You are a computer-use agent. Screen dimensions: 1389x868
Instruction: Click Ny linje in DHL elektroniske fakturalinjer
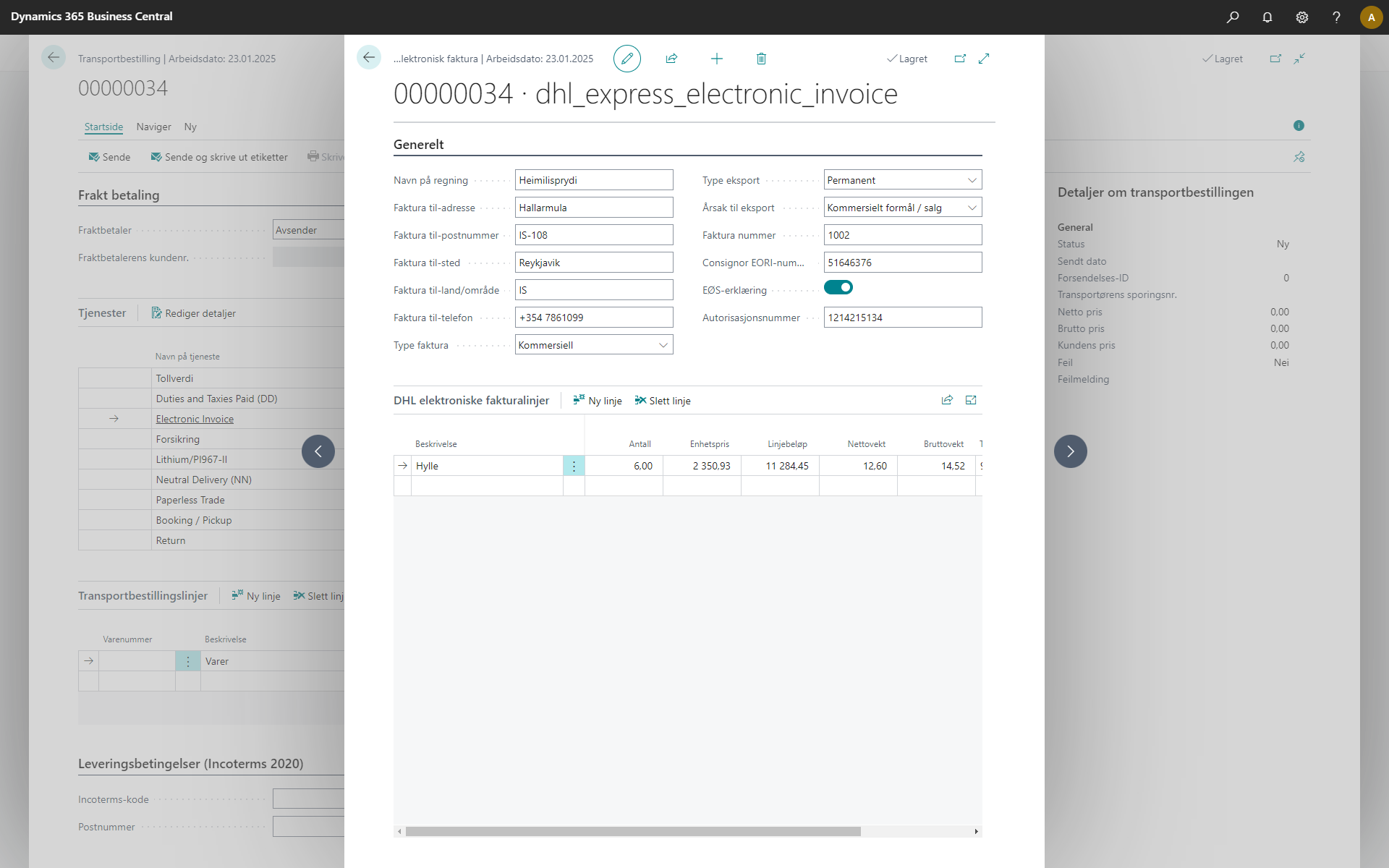pyautogui.click(x=598, y=400)
